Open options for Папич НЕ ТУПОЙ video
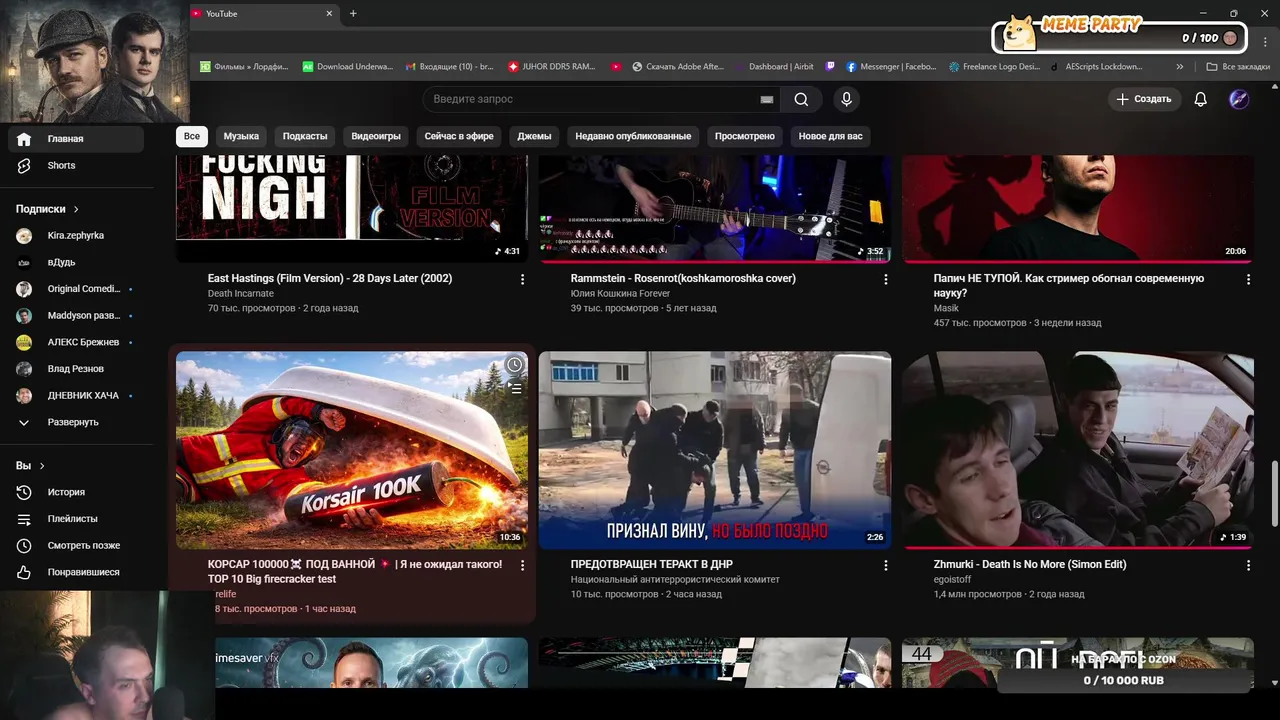1280x720 pixels. [1248, 280]
